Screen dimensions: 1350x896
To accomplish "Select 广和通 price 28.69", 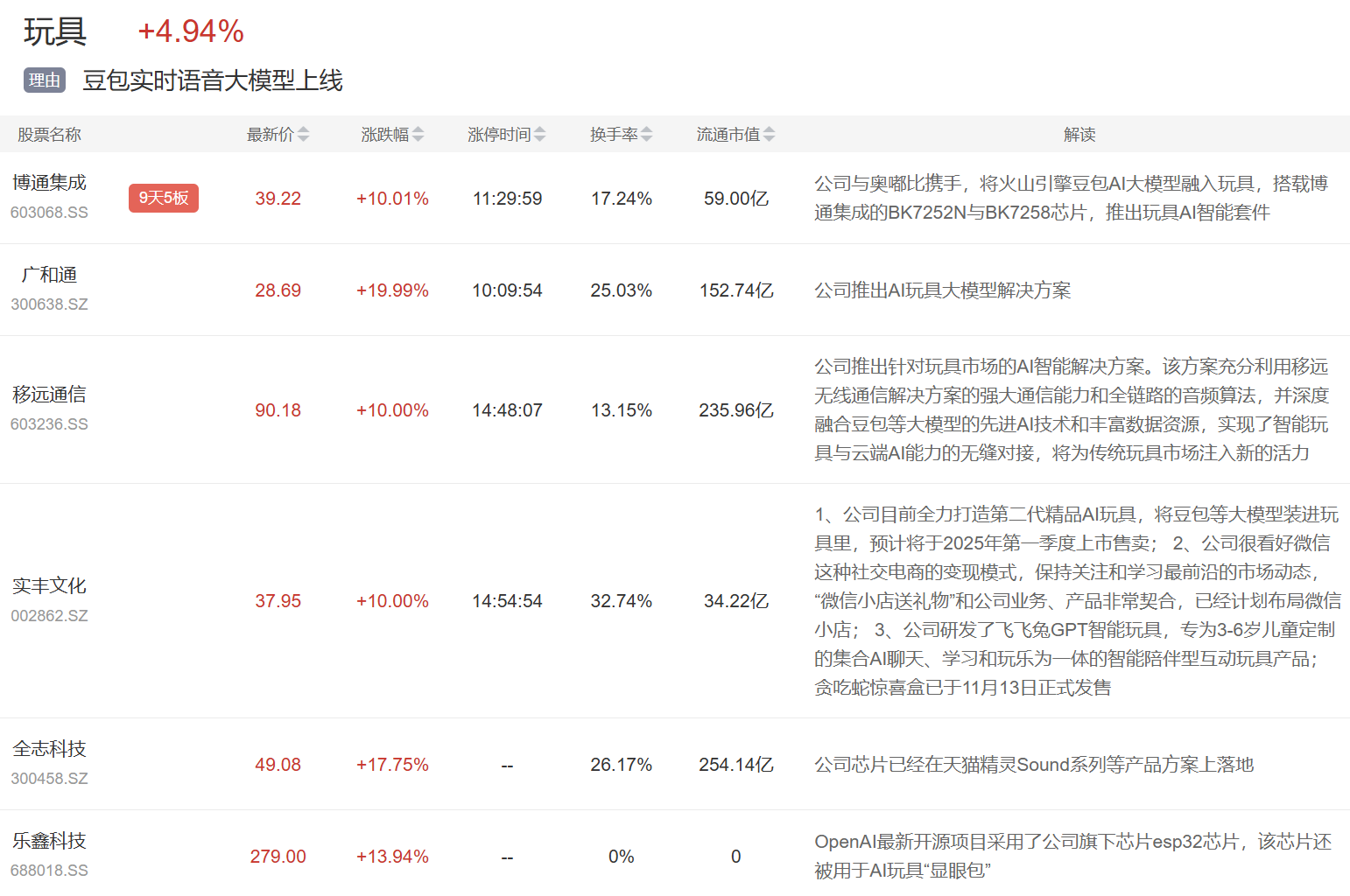I will pos(278,290).
